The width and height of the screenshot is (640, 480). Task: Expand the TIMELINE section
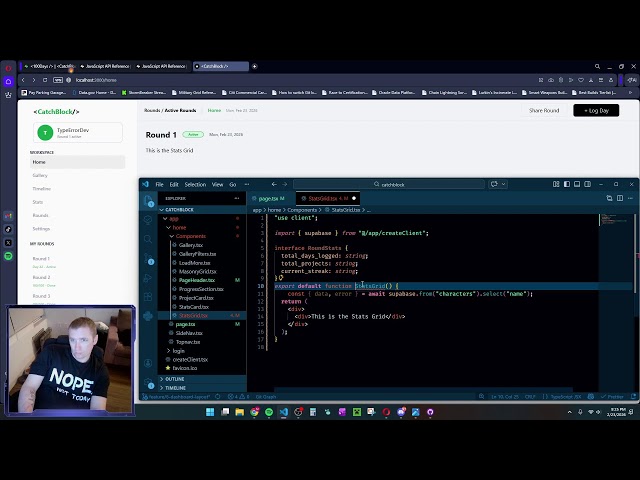point(202,388)
